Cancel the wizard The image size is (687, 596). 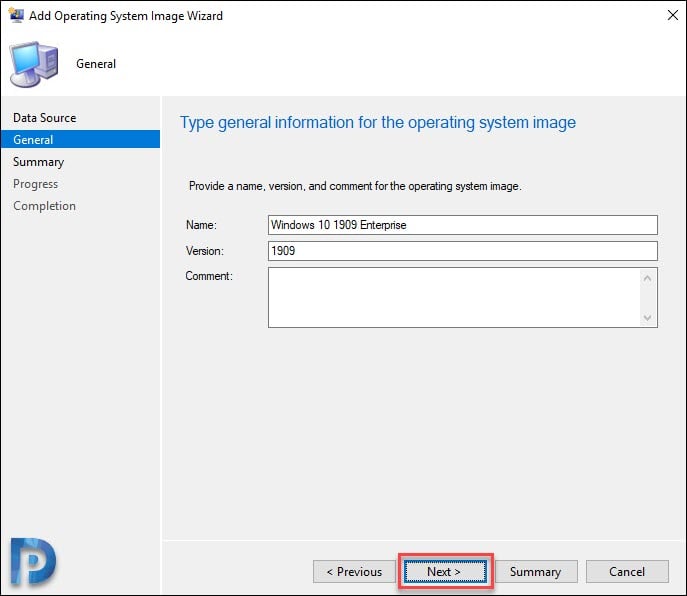pos(627,571)
